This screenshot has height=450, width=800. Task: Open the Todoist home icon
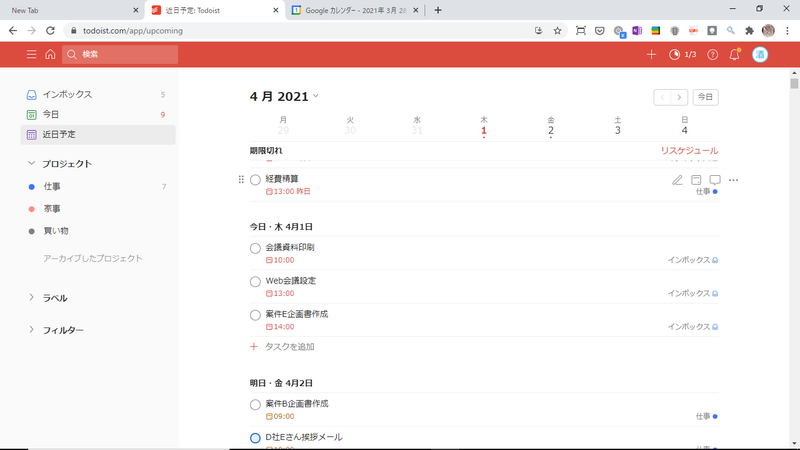(50, 54)
